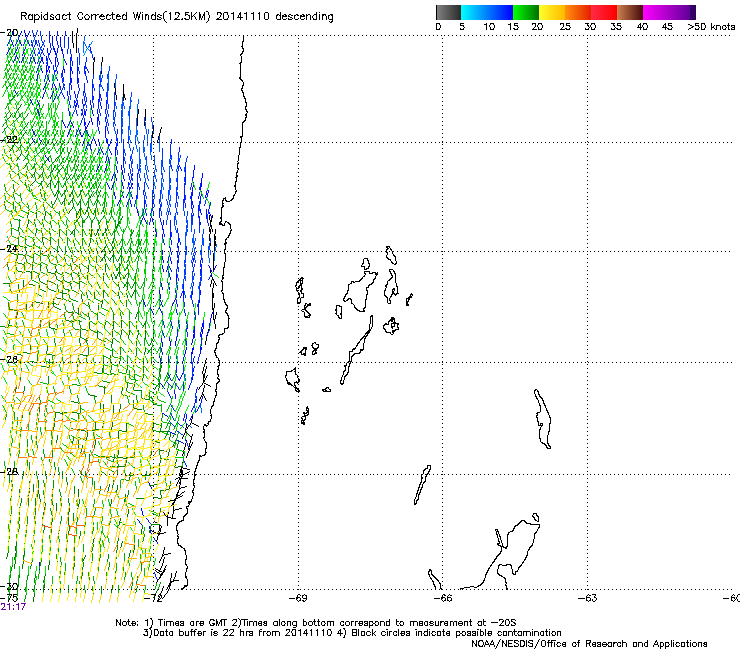Click the "-22" latitude axis label
Viewport: 740px width, 650px height.
tap(10, 140)
